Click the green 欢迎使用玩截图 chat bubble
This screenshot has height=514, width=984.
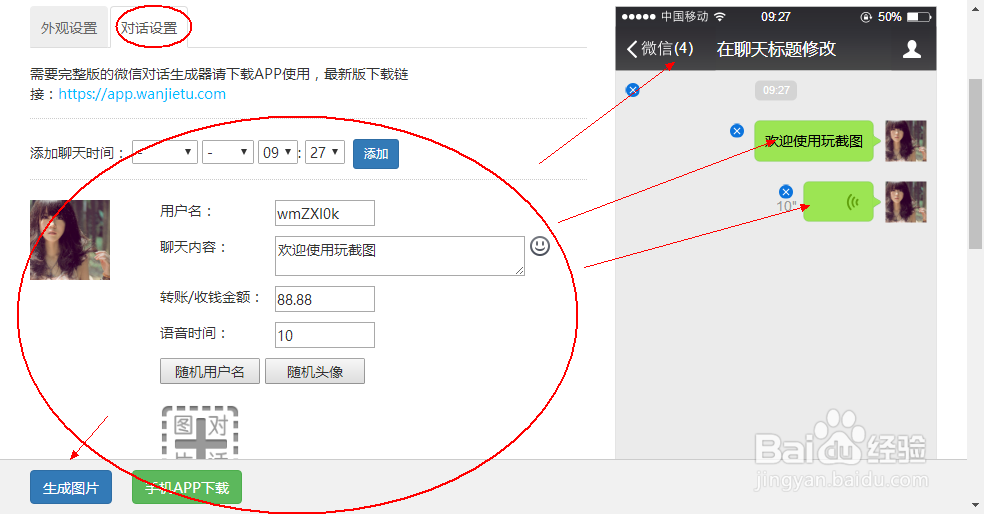coord(814,141)
